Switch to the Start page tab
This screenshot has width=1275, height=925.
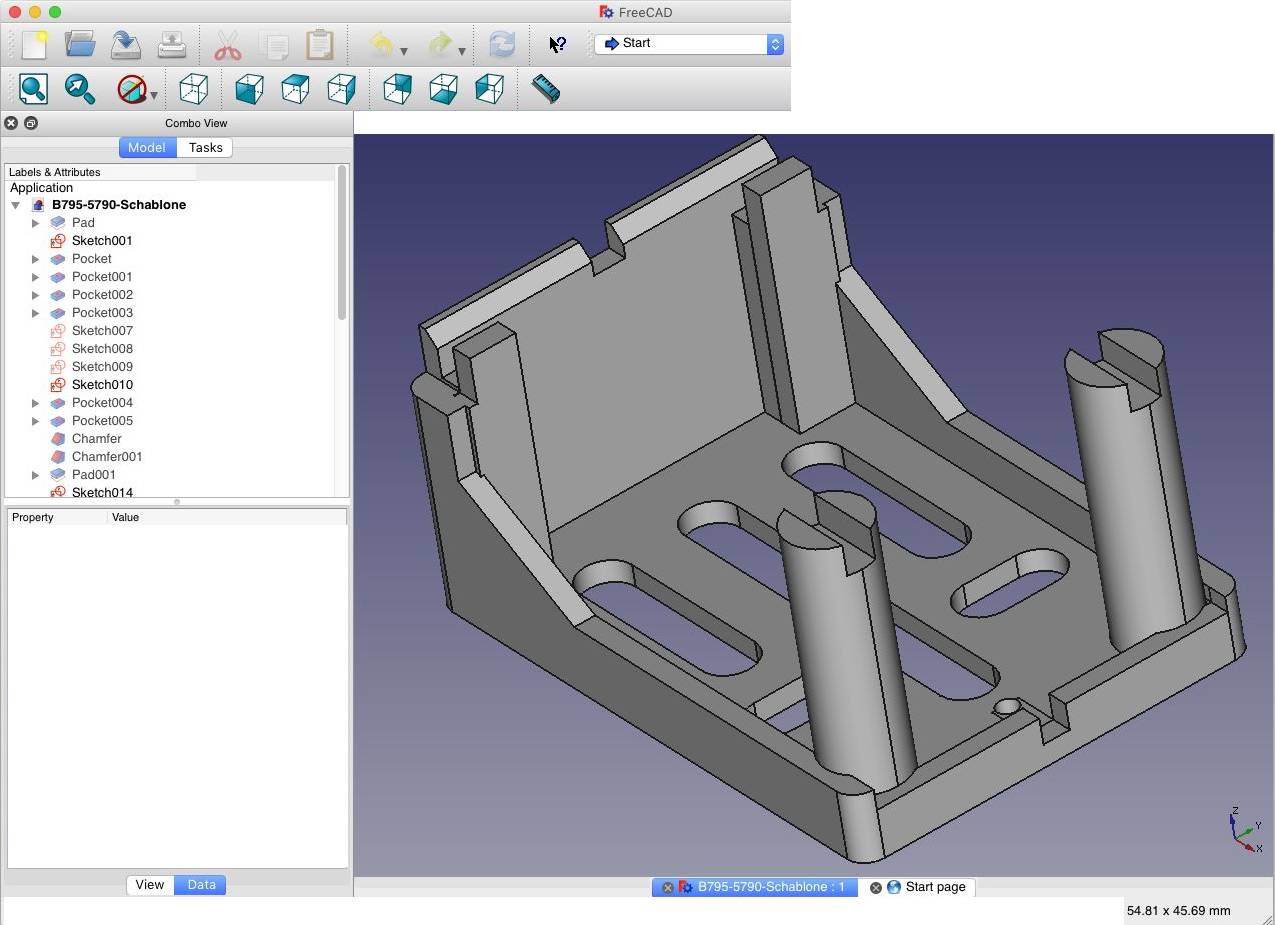click(x=934, y=887)
